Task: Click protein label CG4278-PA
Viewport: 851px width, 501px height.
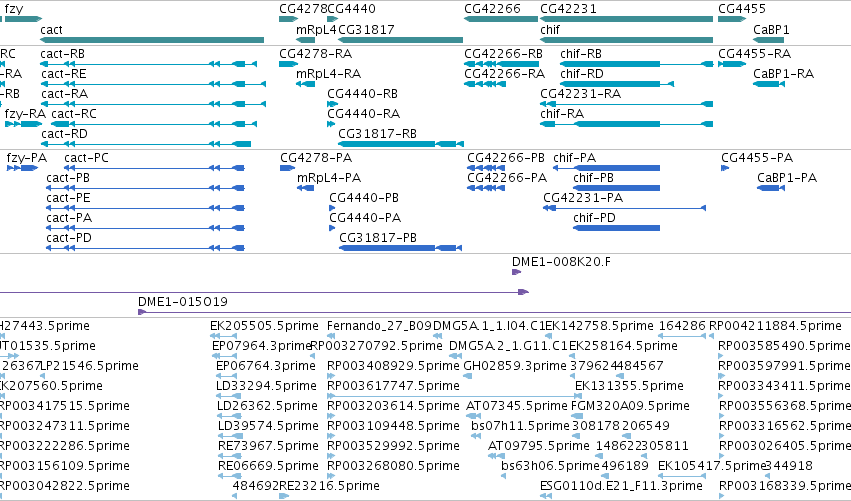Action: coord(316,158)
